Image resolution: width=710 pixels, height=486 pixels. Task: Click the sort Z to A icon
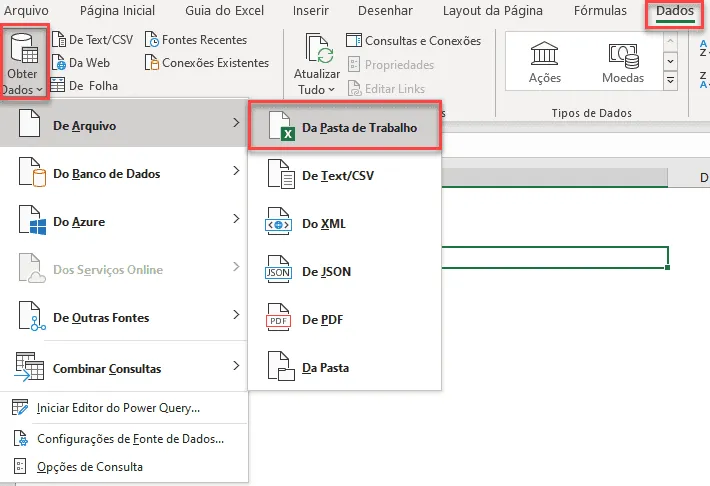point(703,80)
